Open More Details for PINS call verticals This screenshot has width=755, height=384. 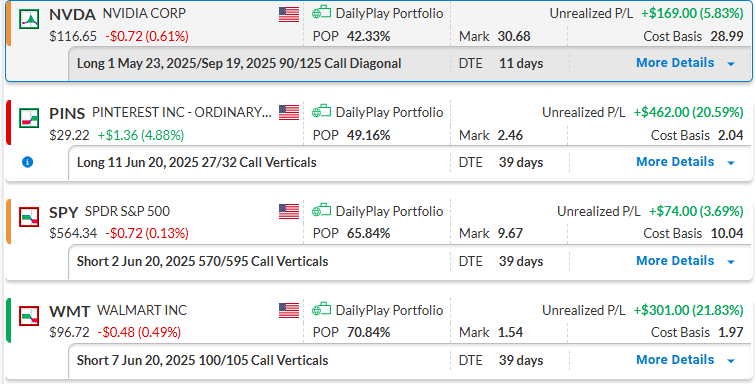tap(675, 162)
